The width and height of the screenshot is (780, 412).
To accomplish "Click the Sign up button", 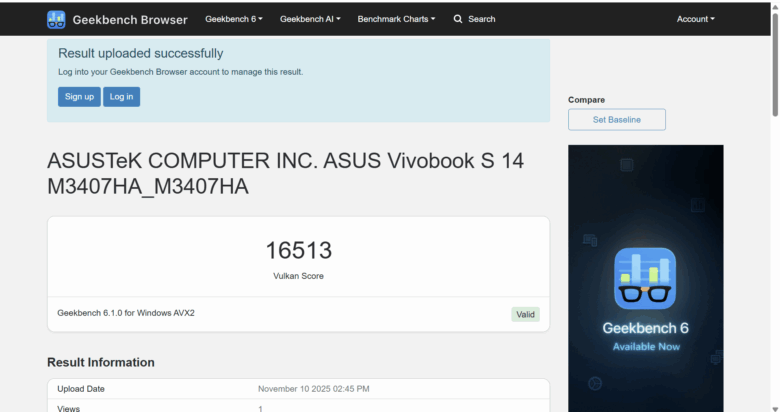I will 79,97.
